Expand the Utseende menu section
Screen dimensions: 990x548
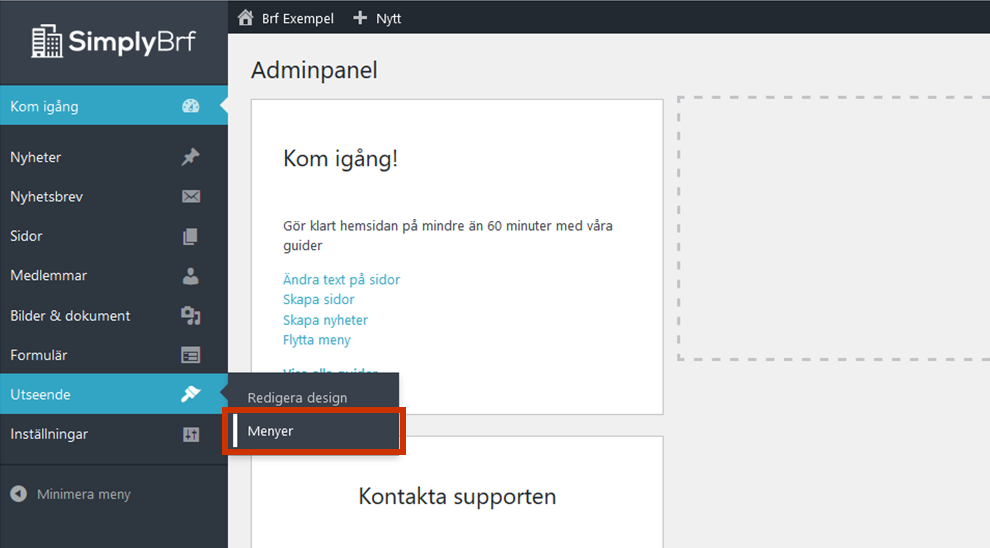[41, 395]
